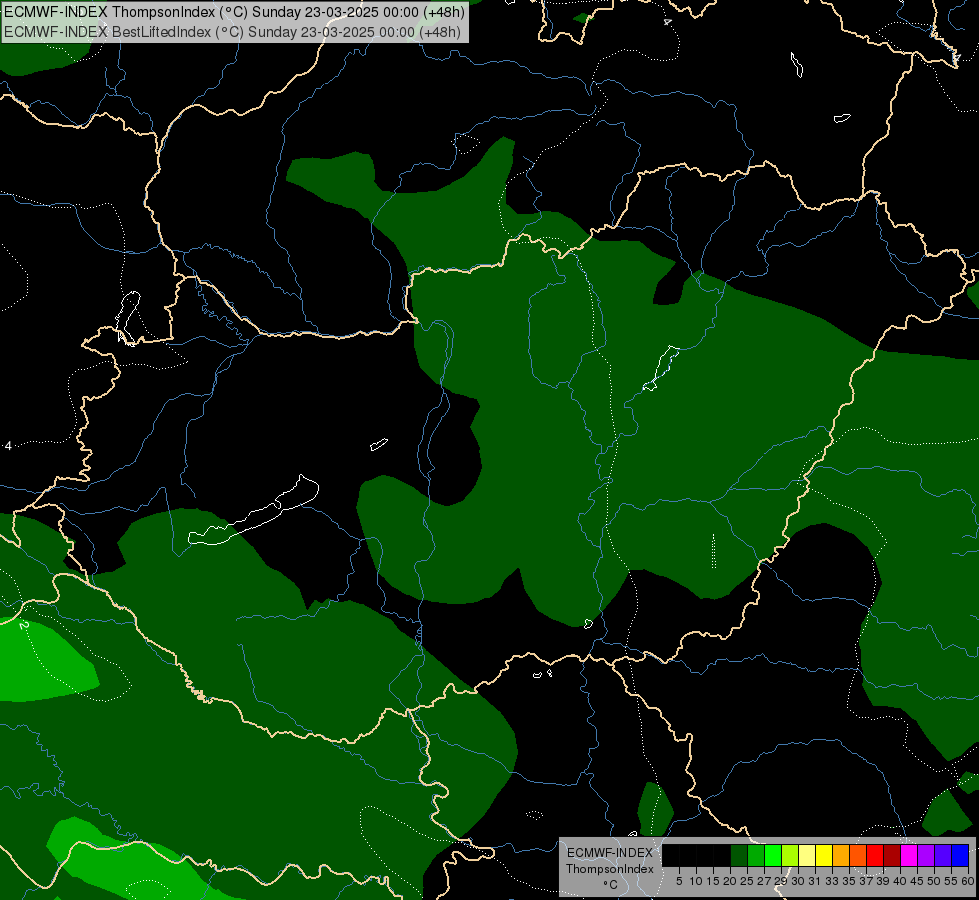The image size is (979, 900).
Task: Select the bright yellow 31-33 legend swatch
Action: tap(824, 855)
